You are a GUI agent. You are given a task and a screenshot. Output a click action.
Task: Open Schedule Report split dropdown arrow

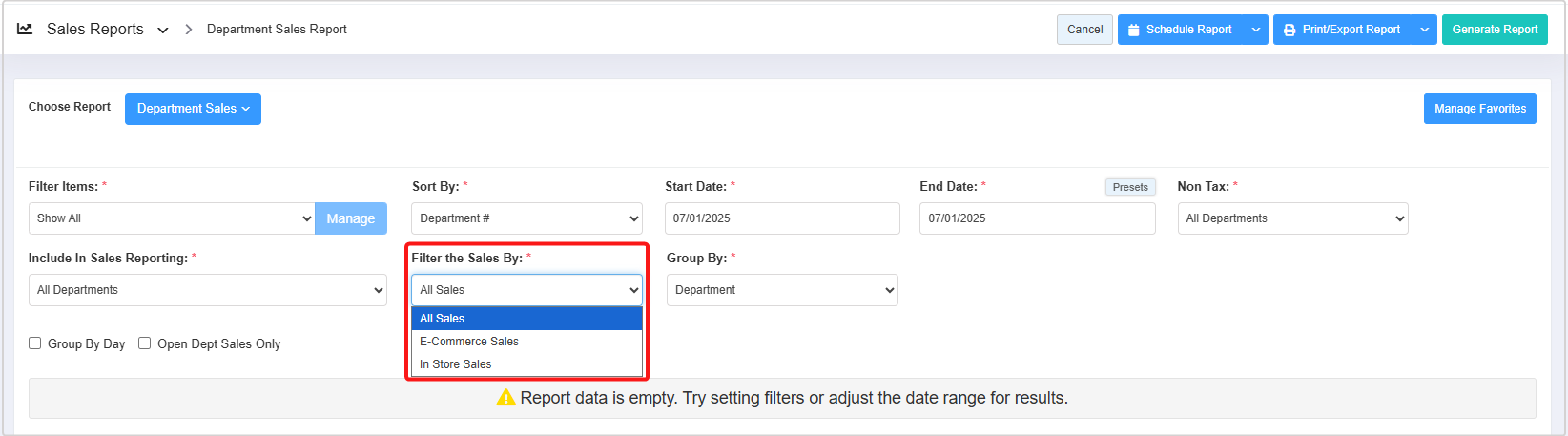coord(1256,30)
